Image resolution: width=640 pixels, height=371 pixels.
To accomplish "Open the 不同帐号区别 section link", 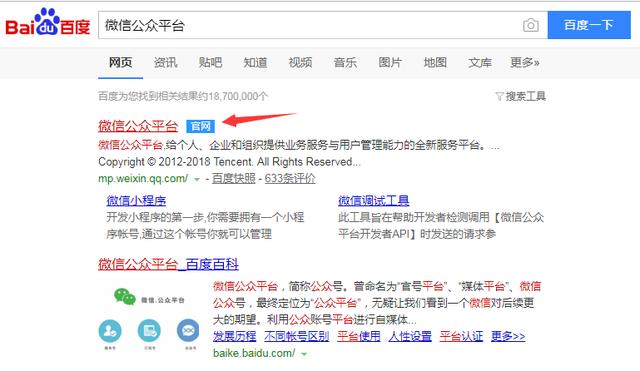I will 296,337.
